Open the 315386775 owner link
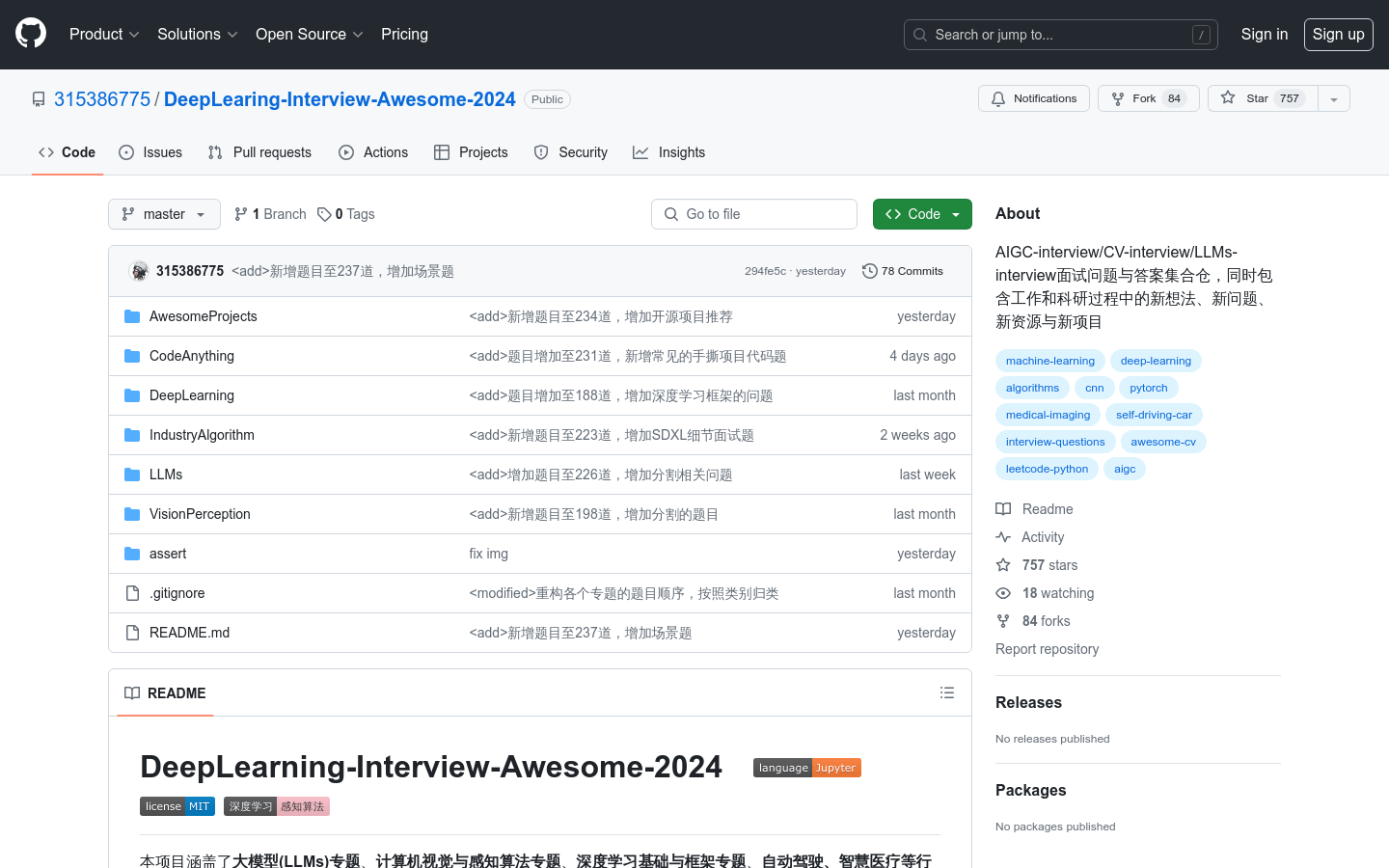The width and height of the screenshot is (1389, 868). [102, 99]
